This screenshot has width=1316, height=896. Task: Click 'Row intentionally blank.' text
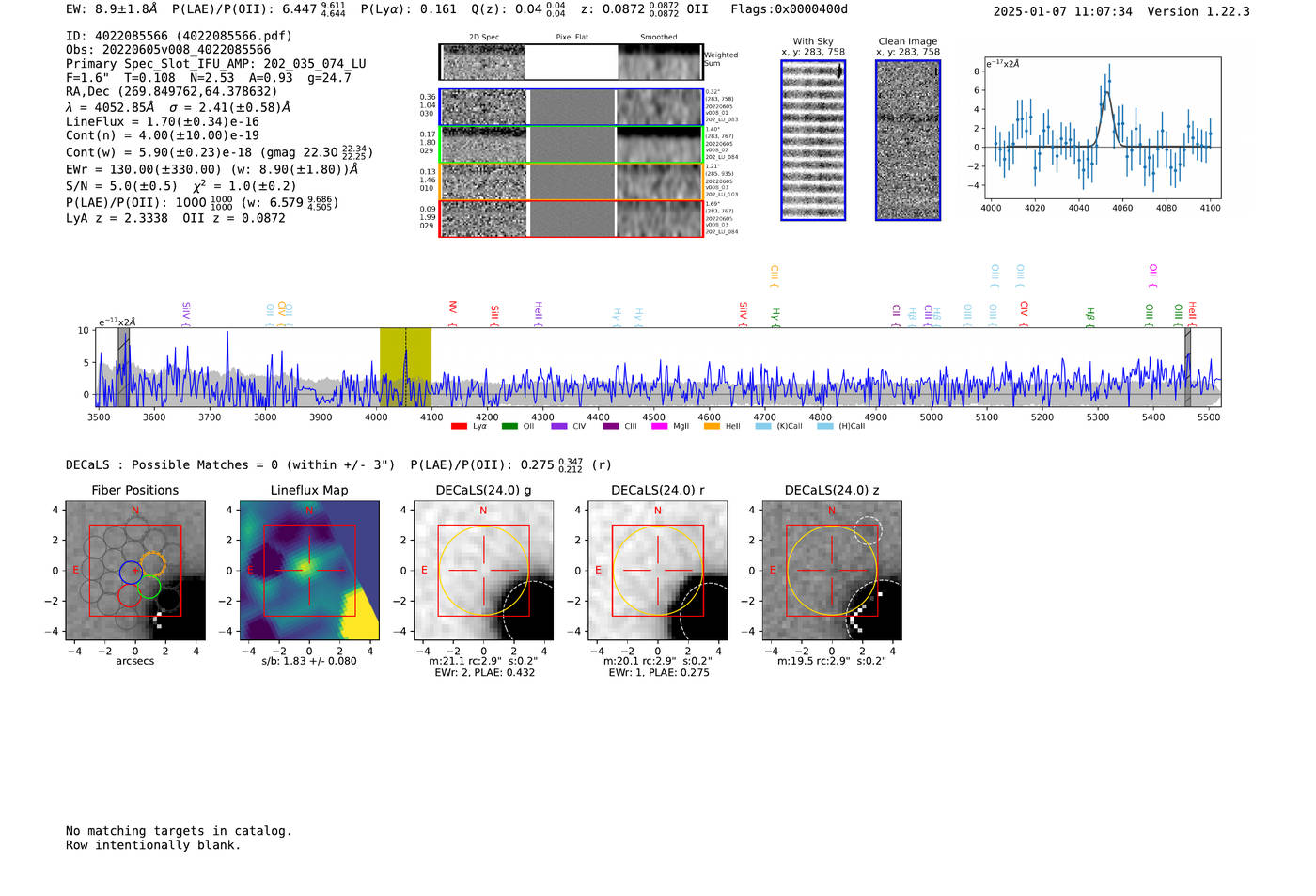click(x=153, y=845)
